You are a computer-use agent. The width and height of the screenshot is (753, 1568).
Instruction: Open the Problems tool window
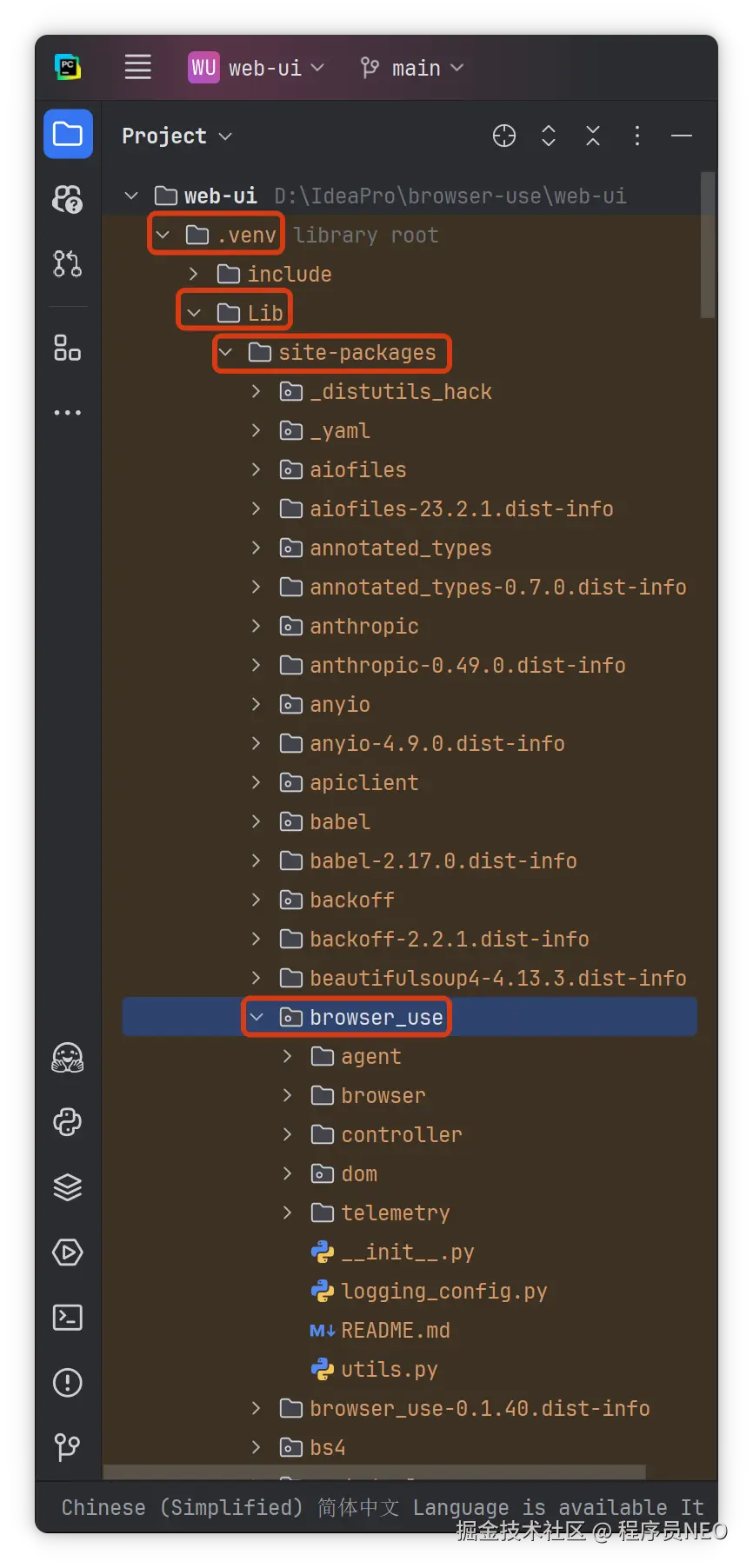(x=68, y=1383)
